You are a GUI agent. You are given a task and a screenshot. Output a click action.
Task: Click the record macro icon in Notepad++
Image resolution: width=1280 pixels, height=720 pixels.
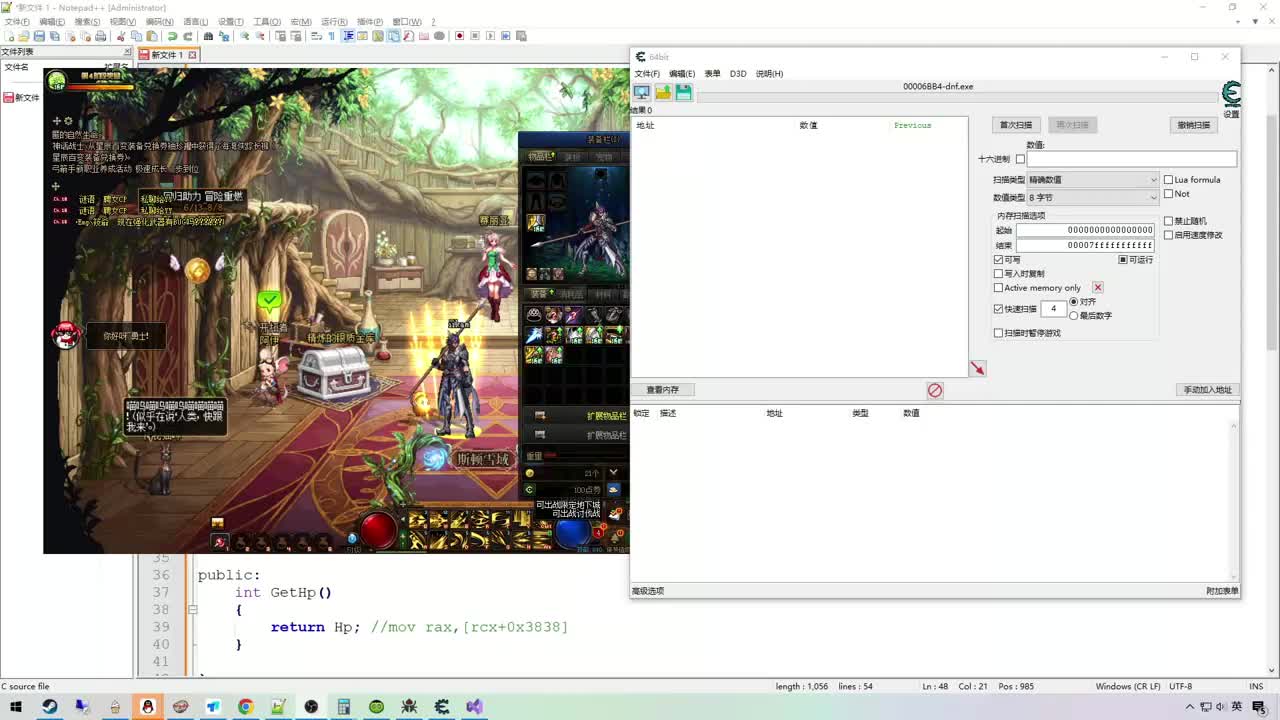459,36
